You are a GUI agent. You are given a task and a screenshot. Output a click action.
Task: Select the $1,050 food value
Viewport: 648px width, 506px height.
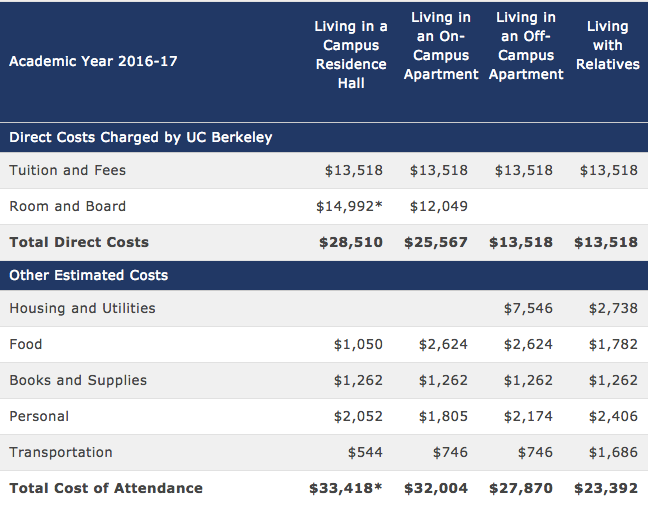(358, 344)
